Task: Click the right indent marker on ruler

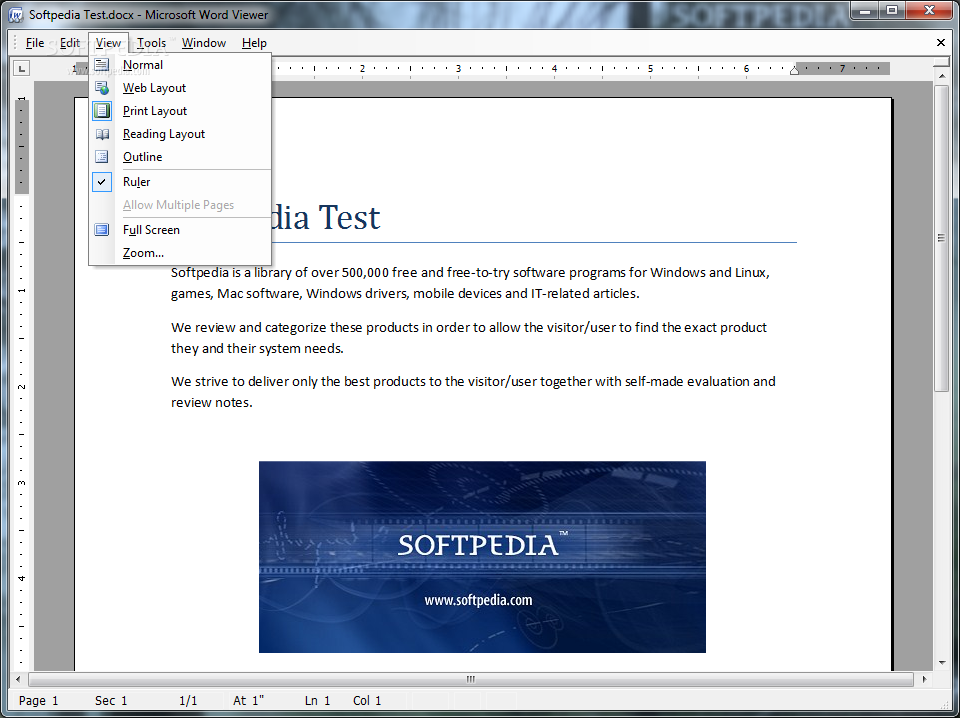Action: pos(794,70)
